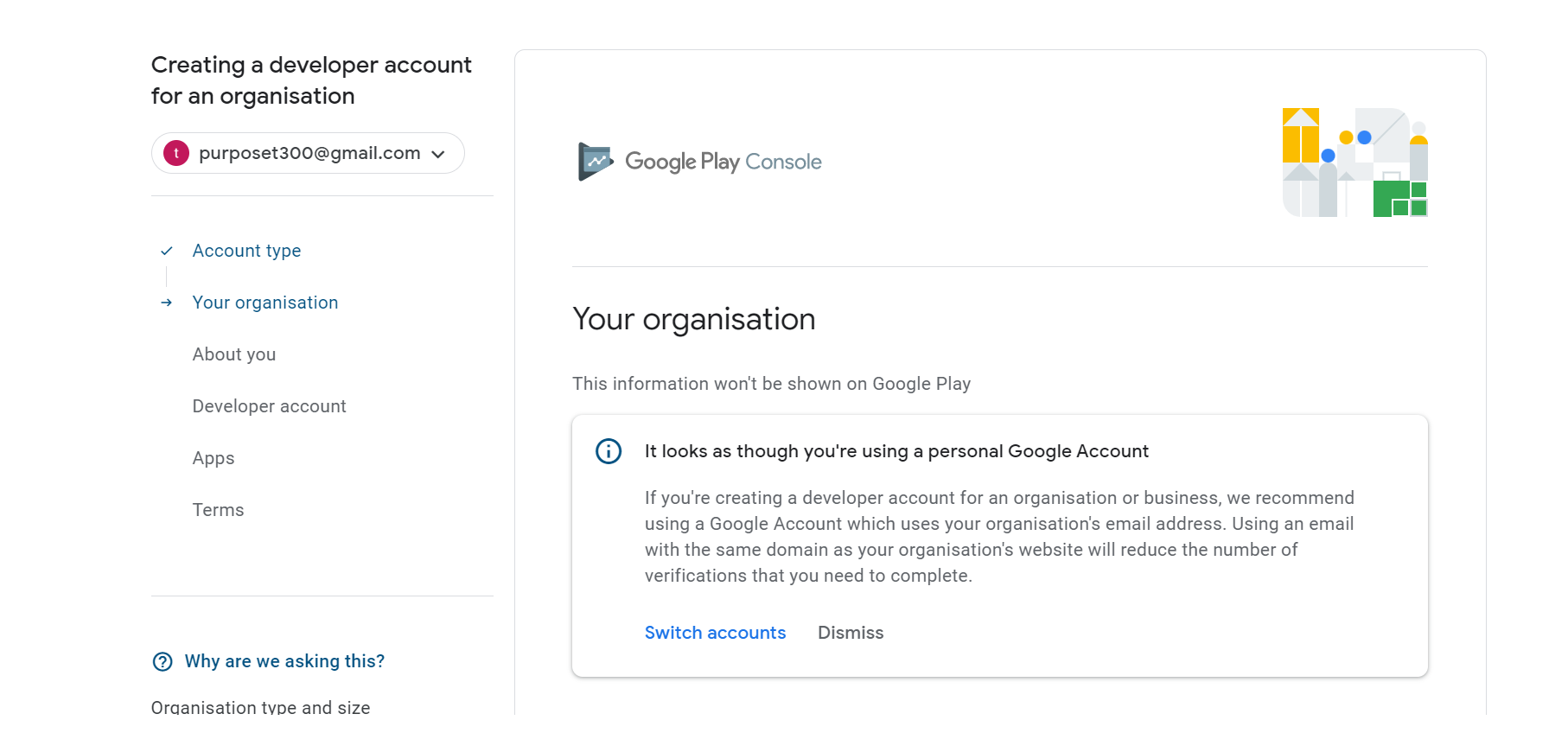
Task: Select the About you step
Action: [234, 354]
